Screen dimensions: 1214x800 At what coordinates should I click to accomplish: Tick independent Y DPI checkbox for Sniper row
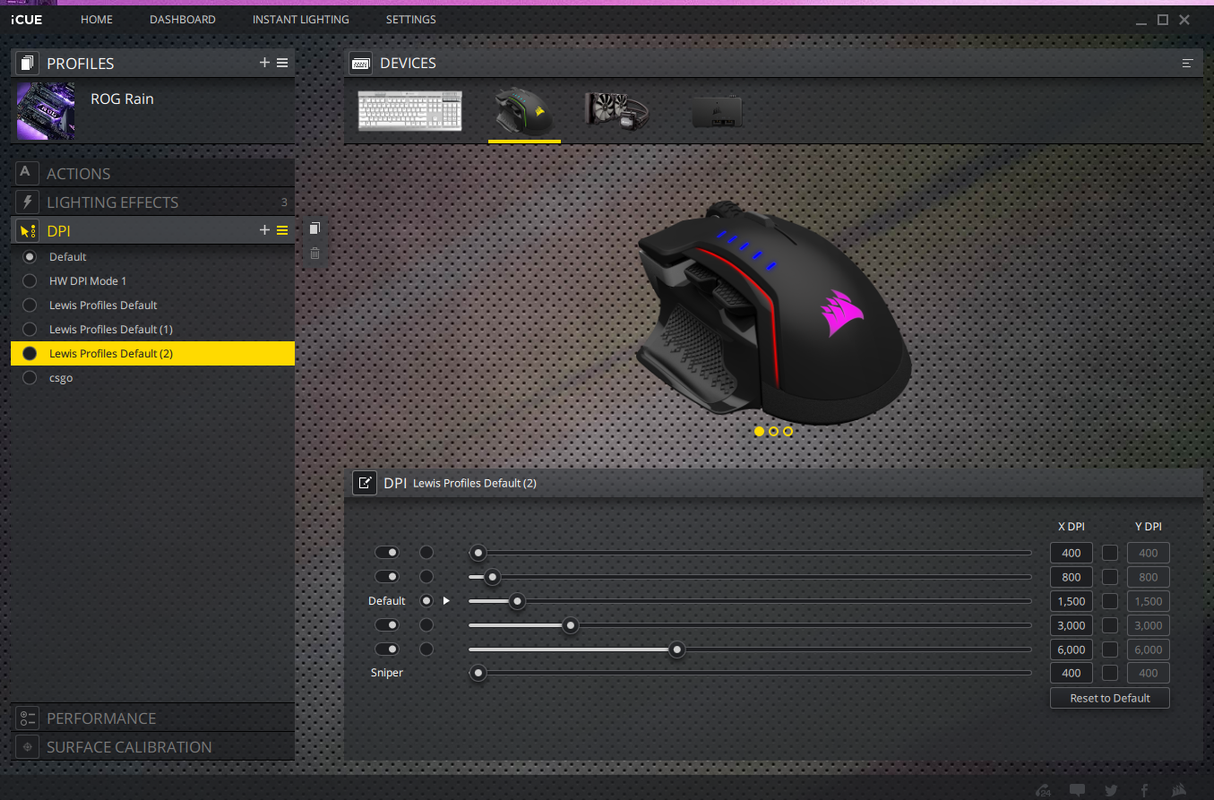(1110, 673)
